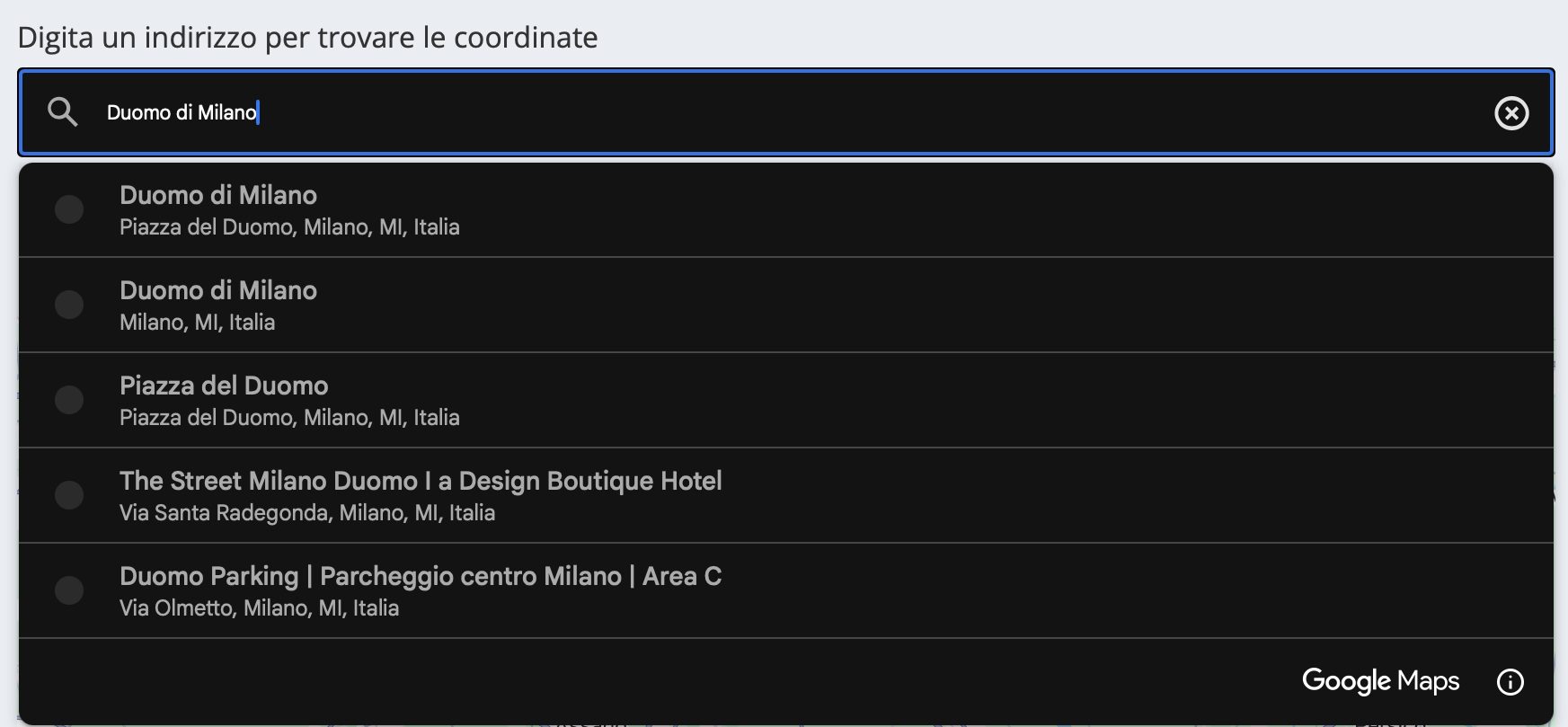This screenshot has height=727, width=1568.
Task: Clear the address search field
Action: click(1511, 113)
